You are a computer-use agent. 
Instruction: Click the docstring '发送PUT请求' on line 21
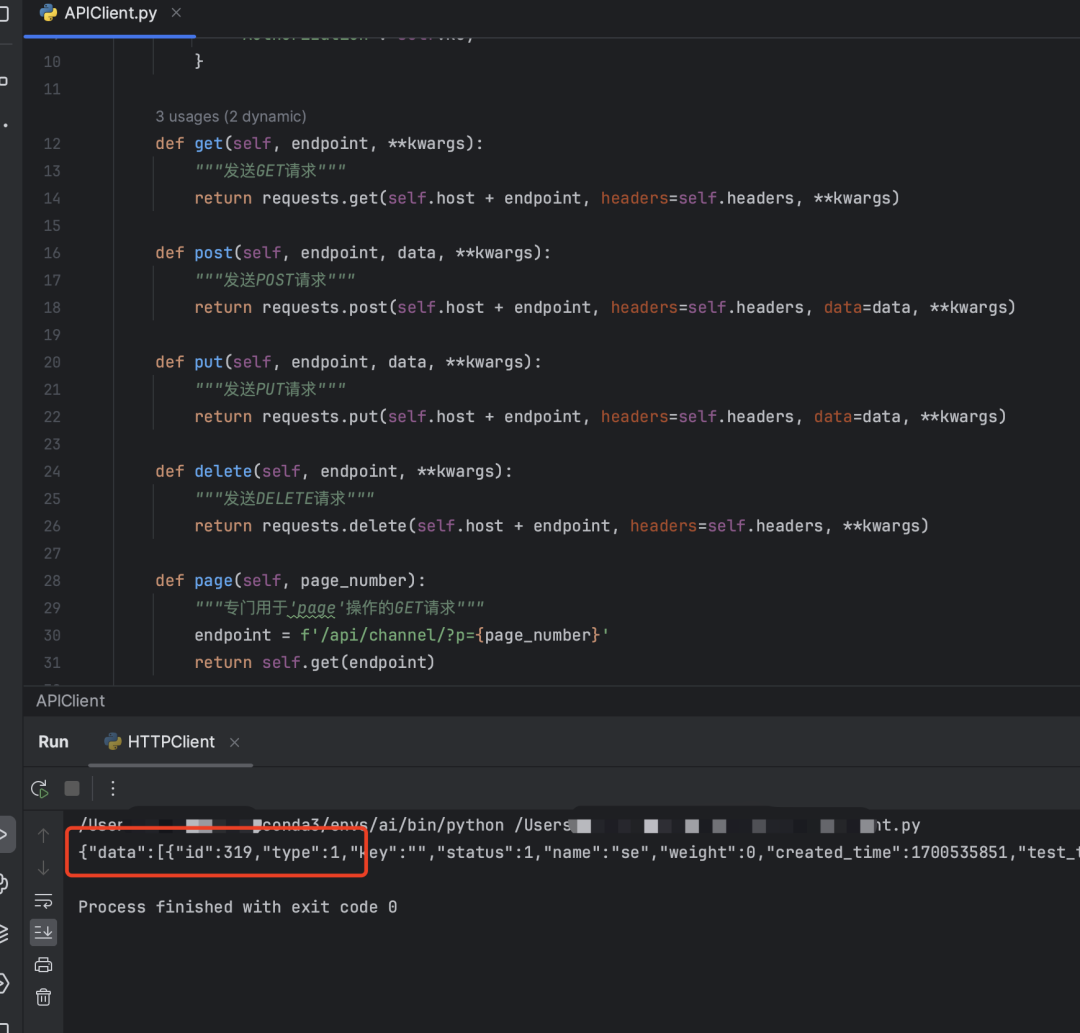270,389
